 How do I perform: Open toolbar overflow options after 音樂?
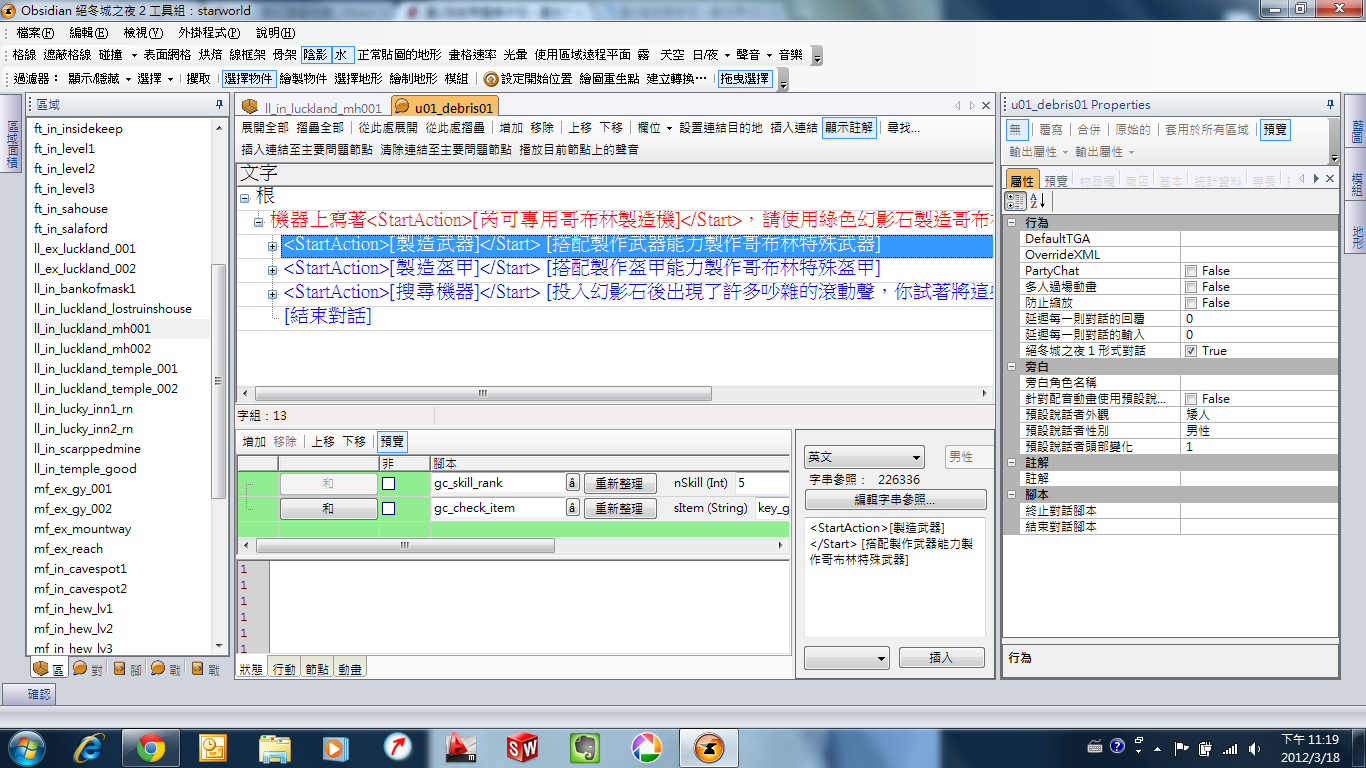click(x=817, y=57)
